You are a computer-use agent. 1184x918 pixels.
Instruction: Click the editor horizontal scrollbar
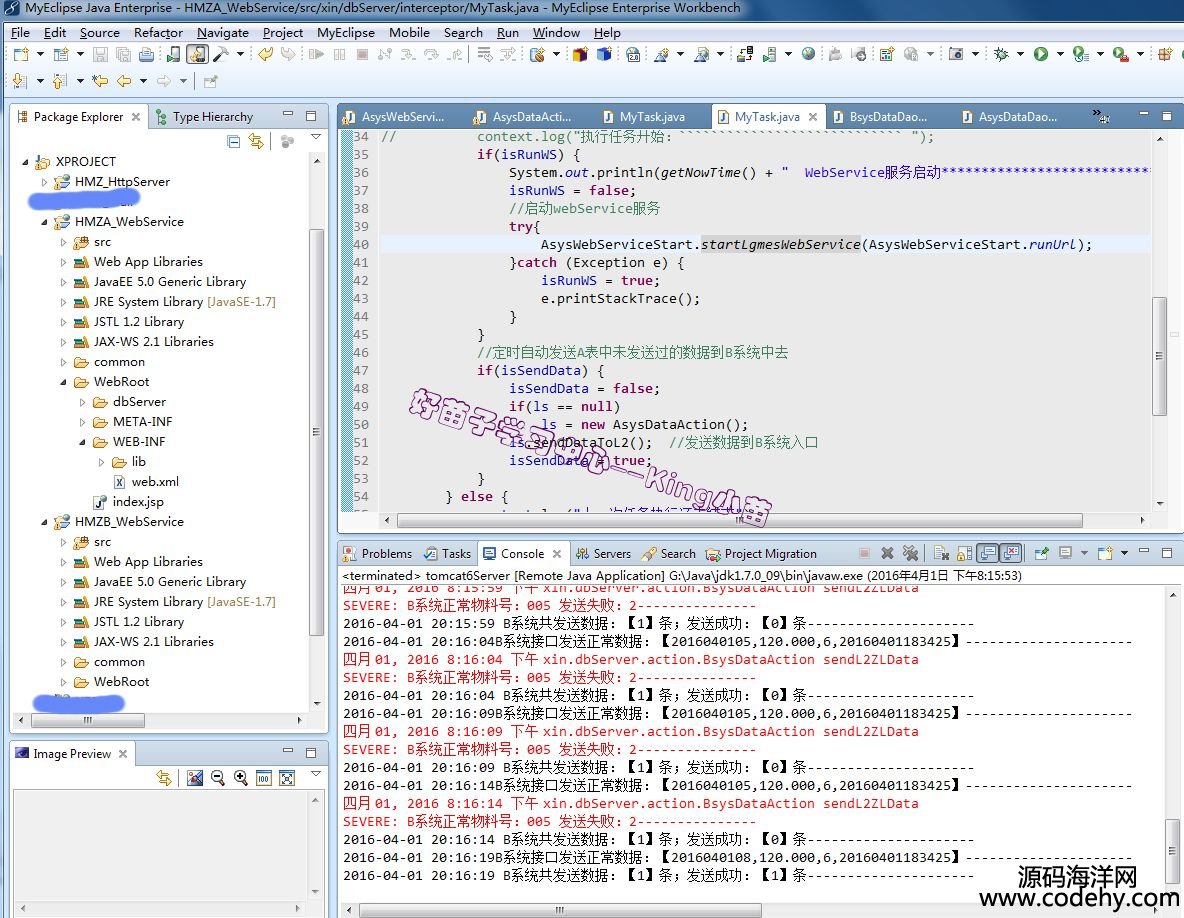[739, 520]
